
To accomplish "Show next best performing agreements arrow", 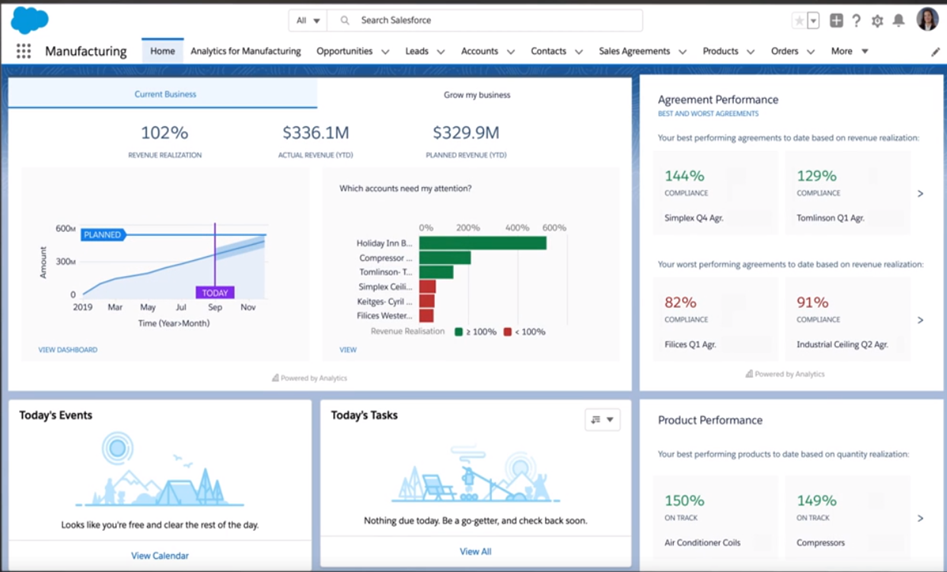I will (920, 193).
